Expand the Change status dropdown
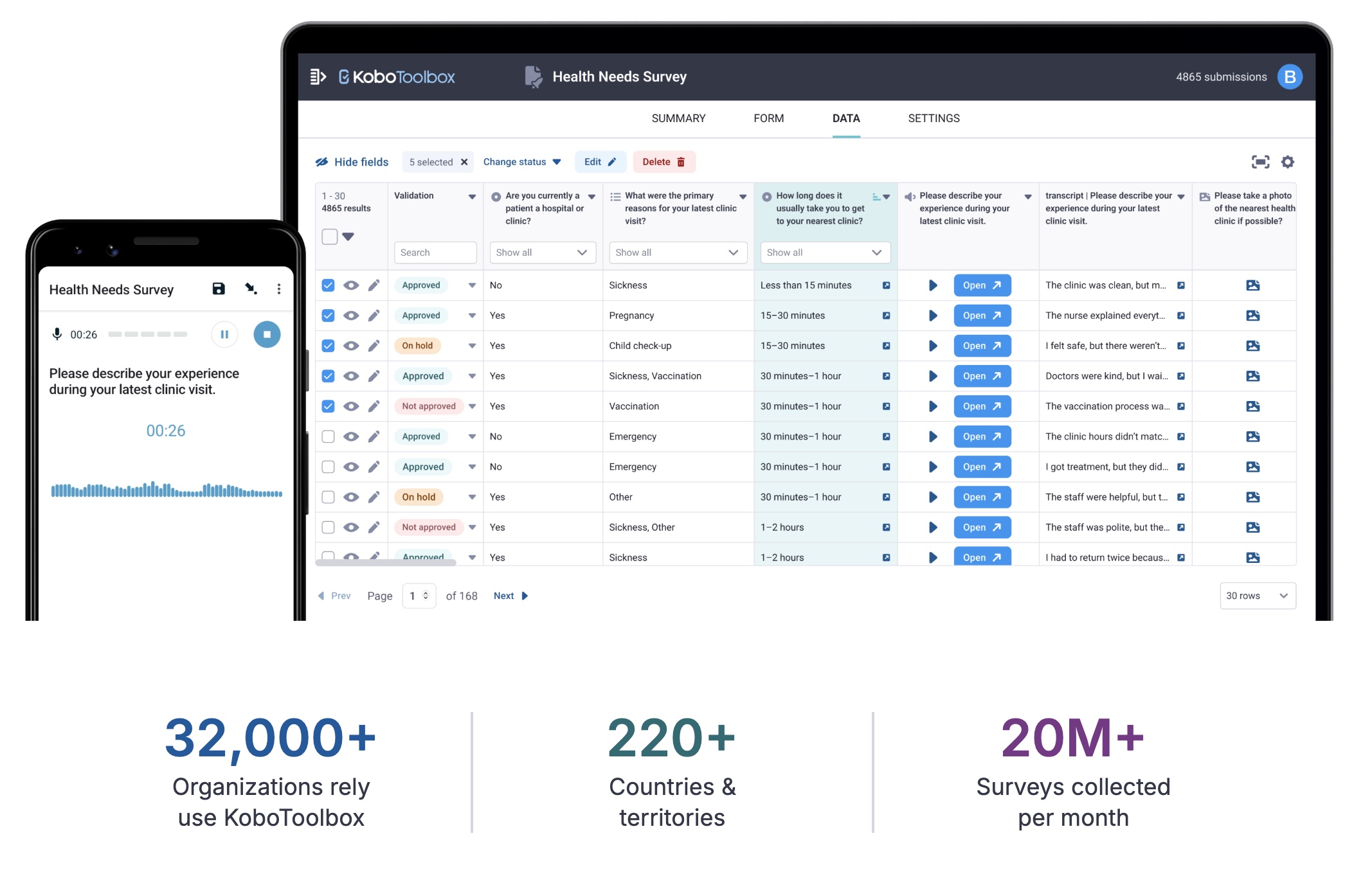 (521, 162)
